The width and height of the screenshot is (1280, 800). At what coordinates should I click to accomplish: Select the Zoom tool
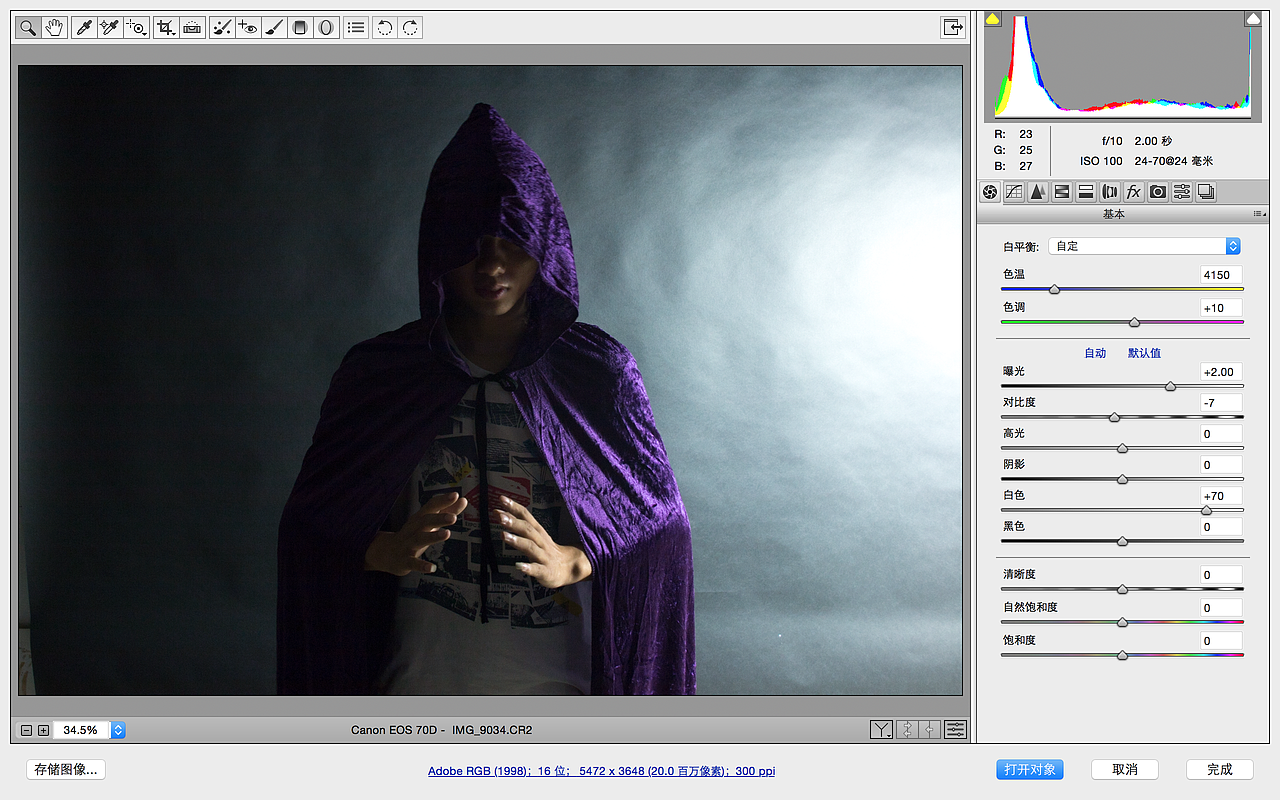[x=28, y=27]
